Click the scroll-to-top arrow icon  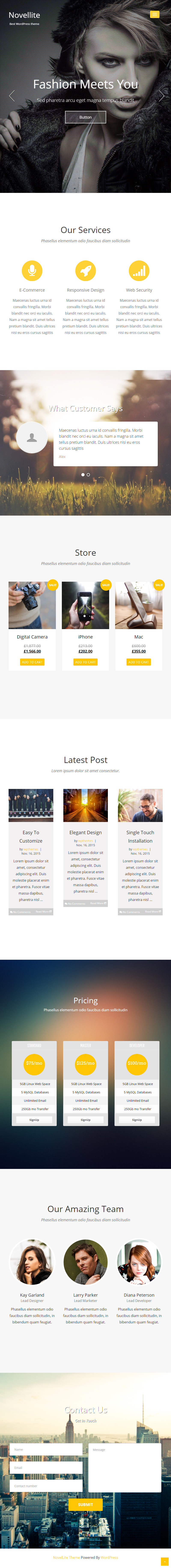click(164, 1561)
